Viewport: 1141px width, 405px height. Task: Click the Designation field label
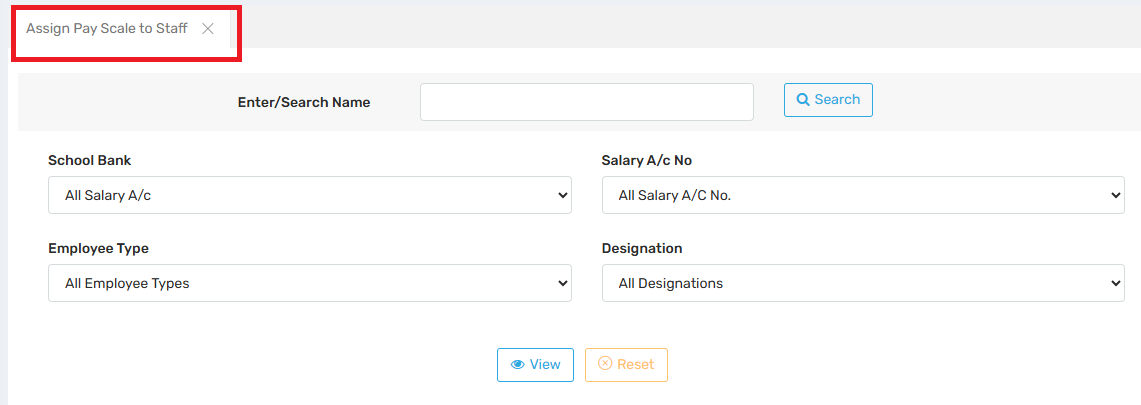(x=642, y=248)
